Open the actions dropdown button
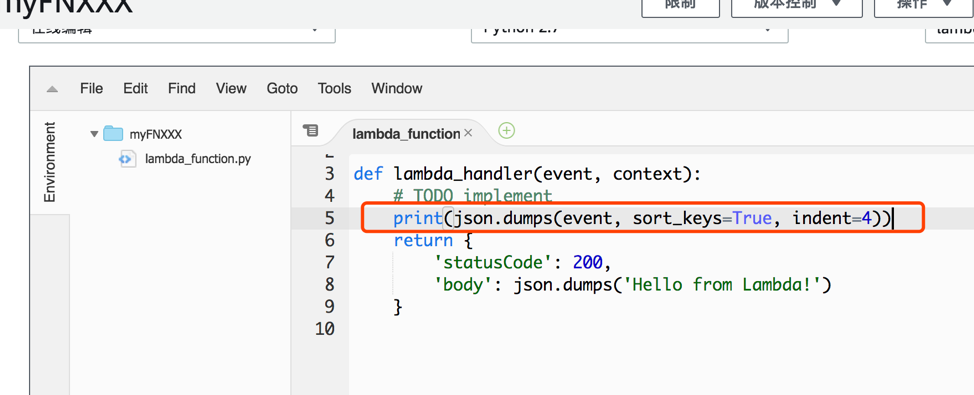The width and height of the screenshot is (974, 395). point(924,6)
